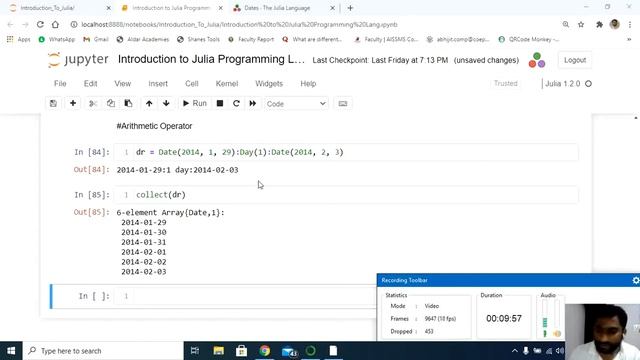Open the cell type Code dropdown
The image size is (640, 360).
point(296,104)
